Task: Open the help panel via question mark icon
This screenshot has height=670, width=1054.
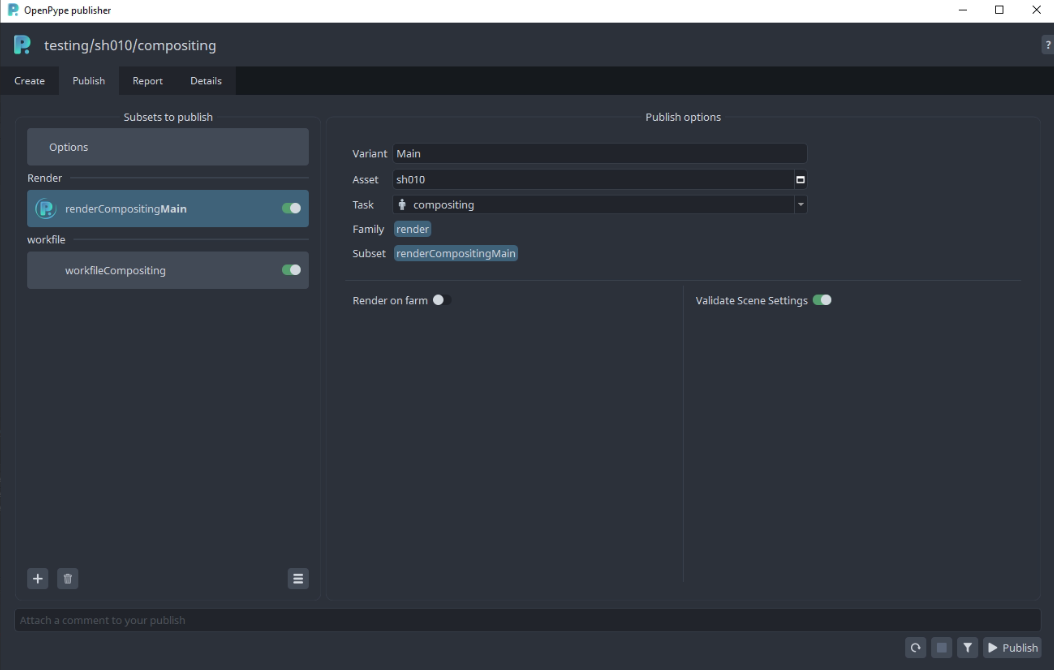Action: [x=1047, y=45]
